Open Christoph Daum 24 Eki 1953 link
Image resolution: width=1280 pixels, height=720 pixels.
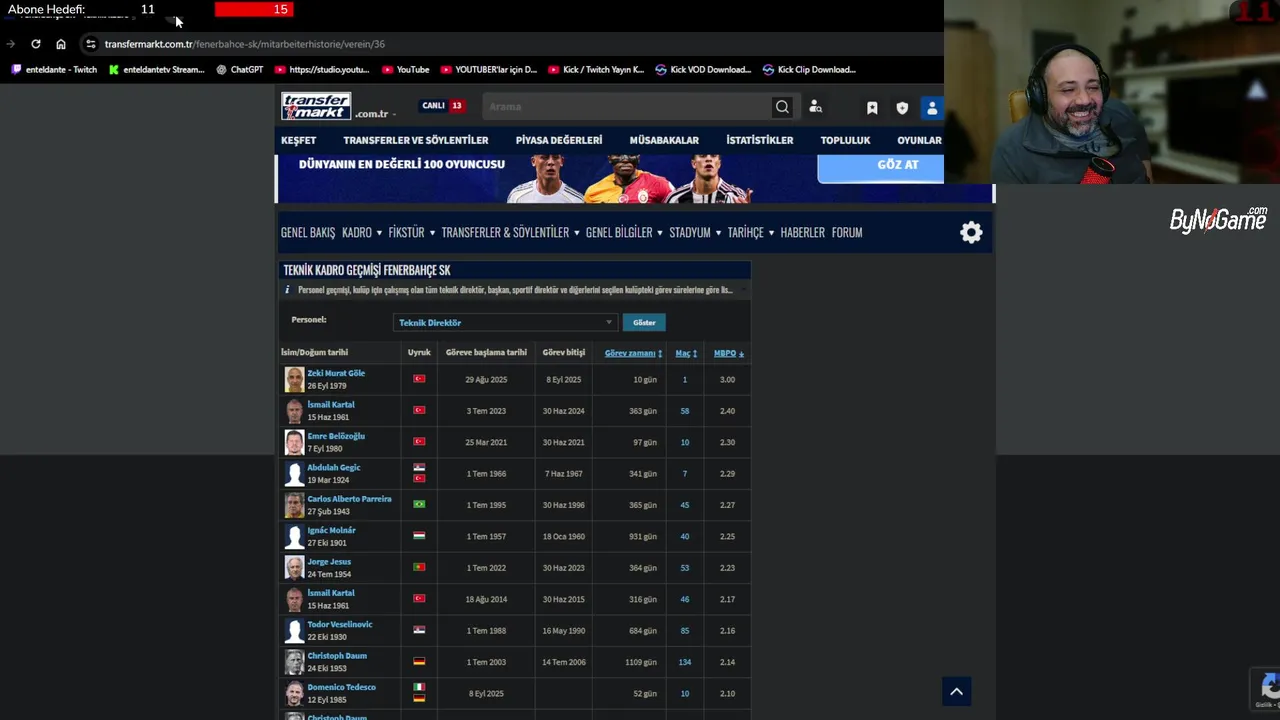point(337,656)
